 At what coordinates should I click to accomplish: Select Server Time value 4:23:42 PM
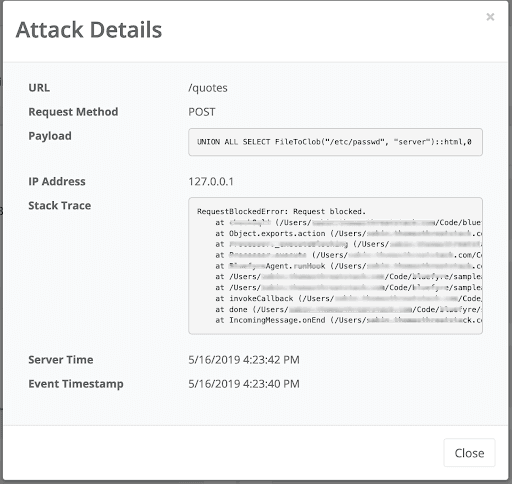click(244, 360)
